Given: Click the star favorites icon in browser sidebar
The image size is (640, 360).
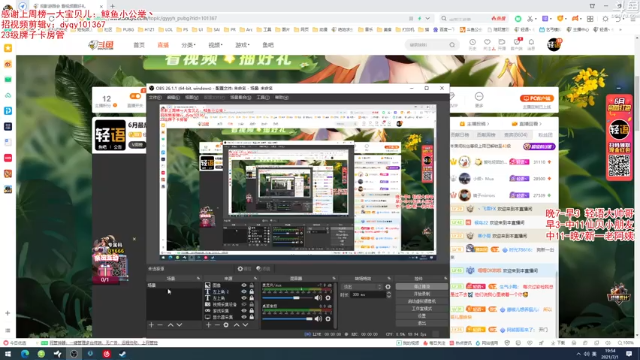Looking at the screenshot, I should (x=8, y=48).
